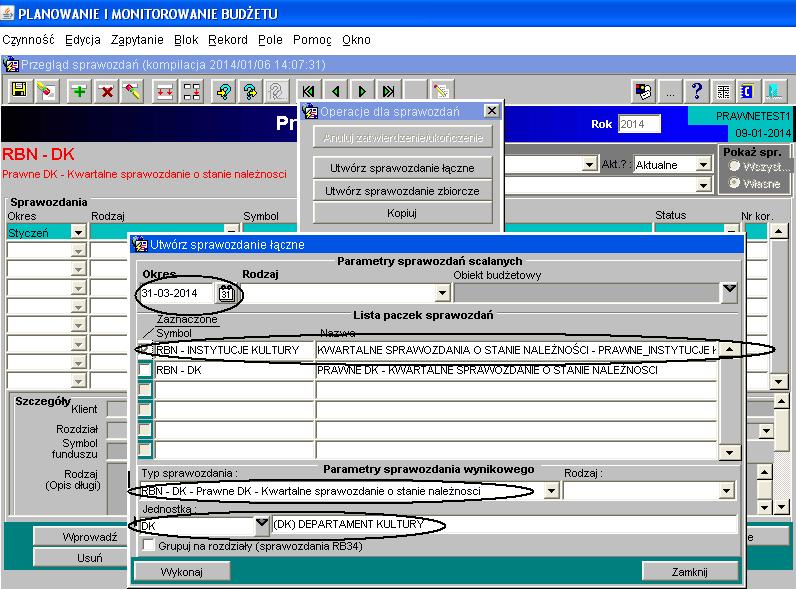Open the Pole menu

[x=270, y=40]
